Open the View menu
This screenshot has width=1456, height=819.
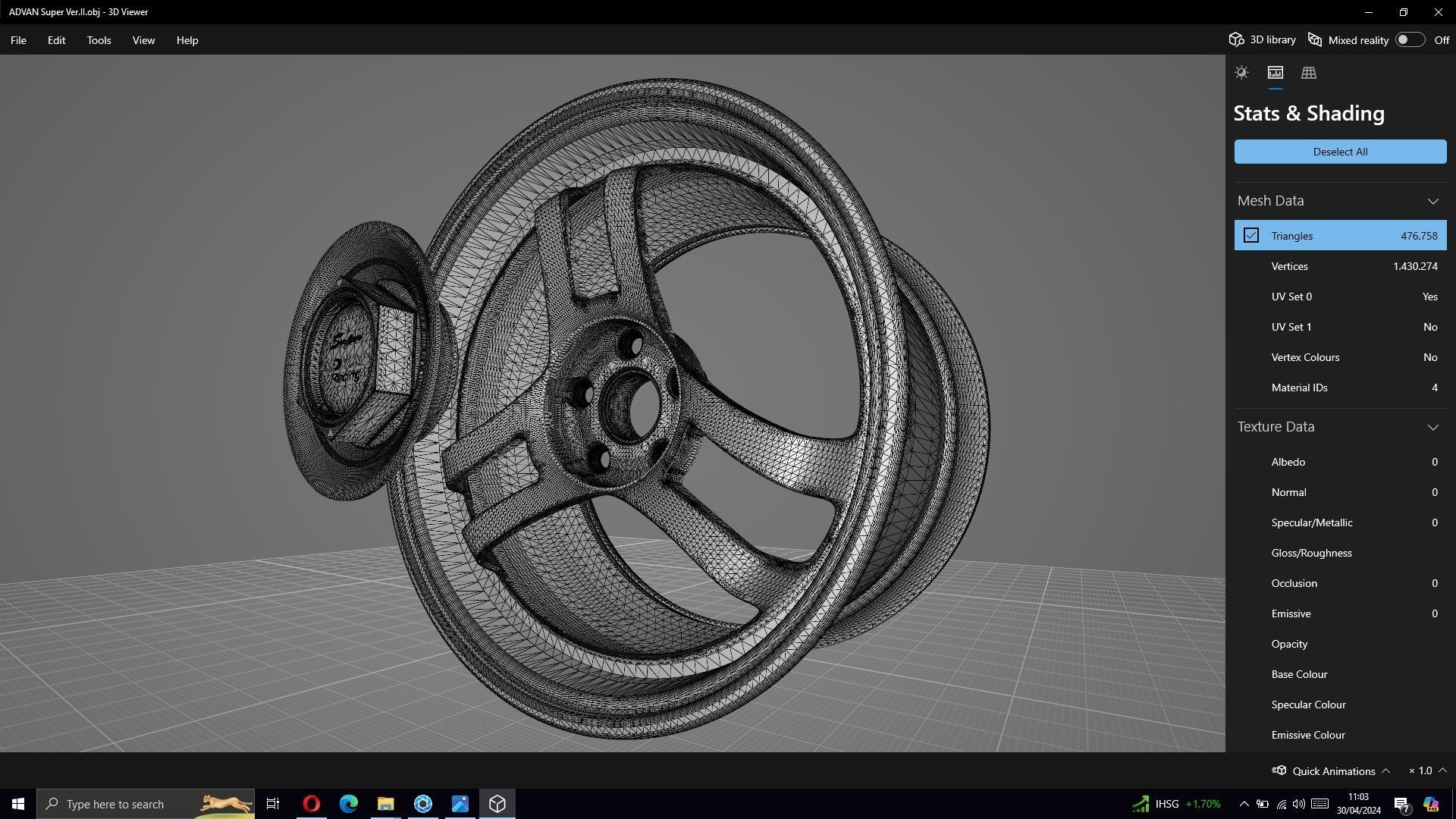pyautogui.click(x=143, y=40)
